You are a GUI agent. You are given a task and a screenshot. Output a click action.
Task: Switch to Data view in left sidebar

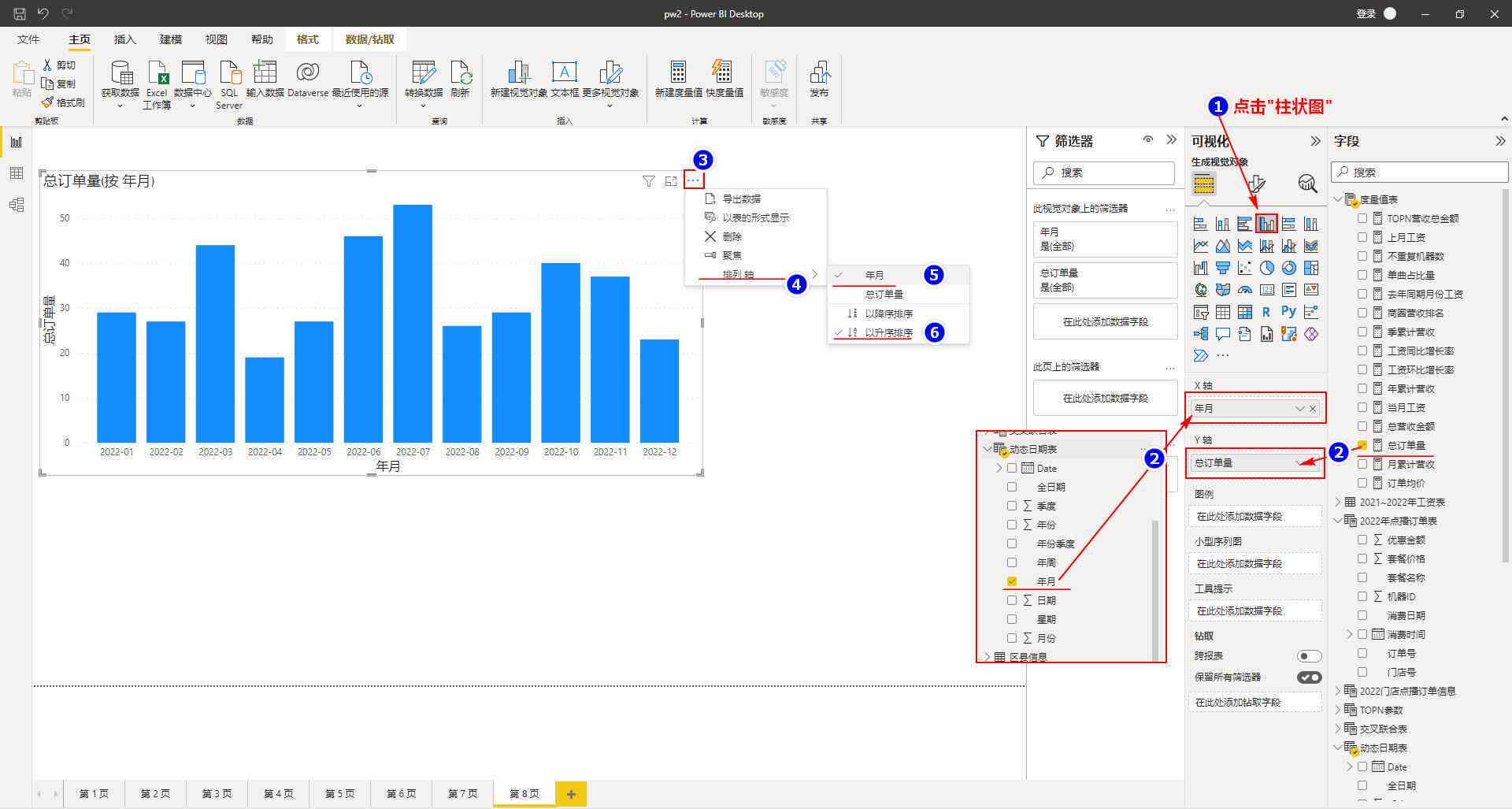[16, 173]
